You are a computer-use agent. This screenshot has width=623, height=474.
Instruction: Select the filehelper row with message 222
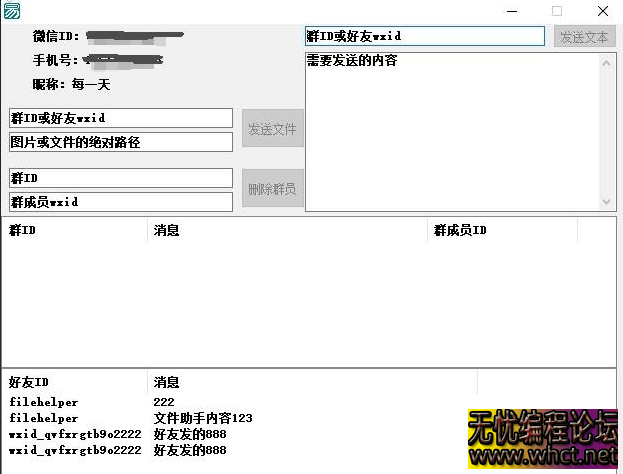[238, 402]
